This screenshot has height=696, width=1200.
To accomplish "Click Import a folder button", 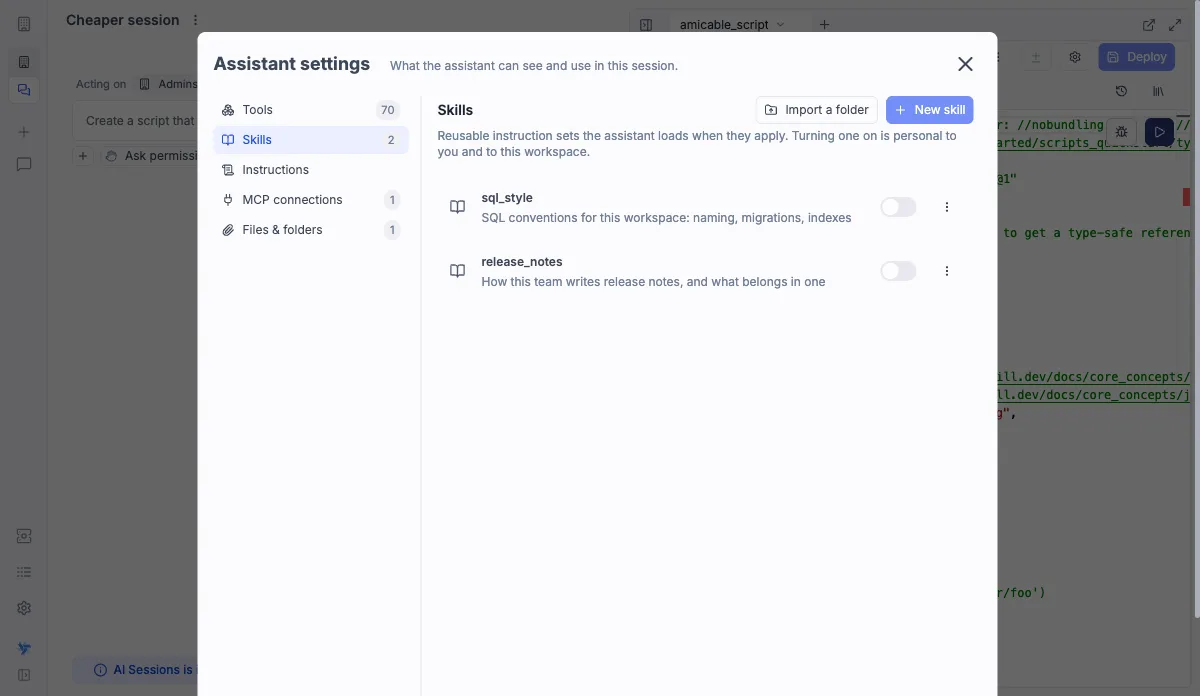I will (x=817, y=110).
